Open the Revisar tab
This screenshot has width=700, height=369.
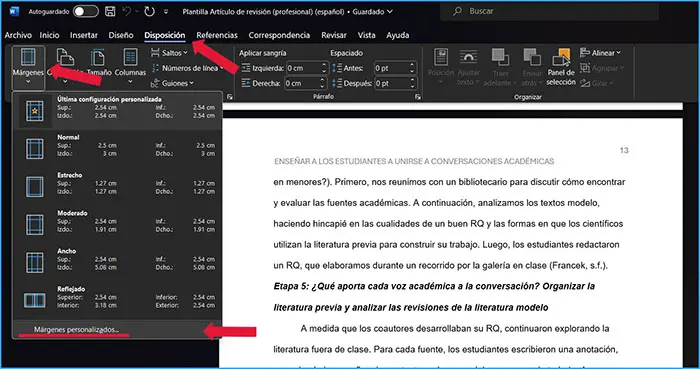pyautogui.click(x=334, y=35)
